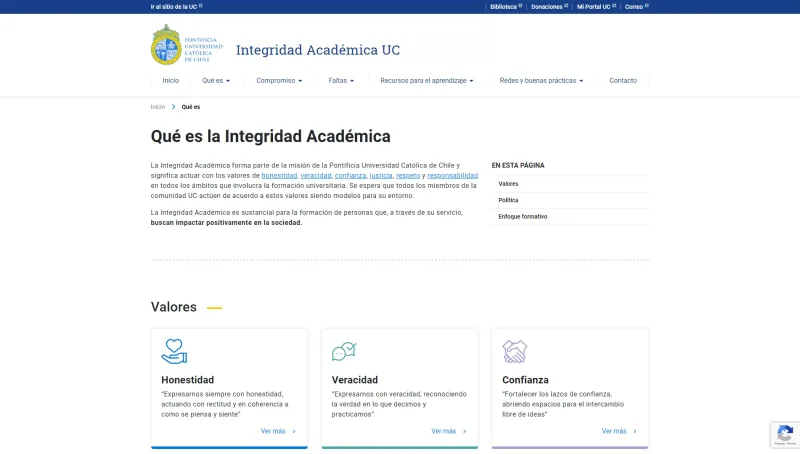This screenshot has height=454, width=800.
Task: Click the Qué es breadcrumb current page
Action: click(191, 107)
